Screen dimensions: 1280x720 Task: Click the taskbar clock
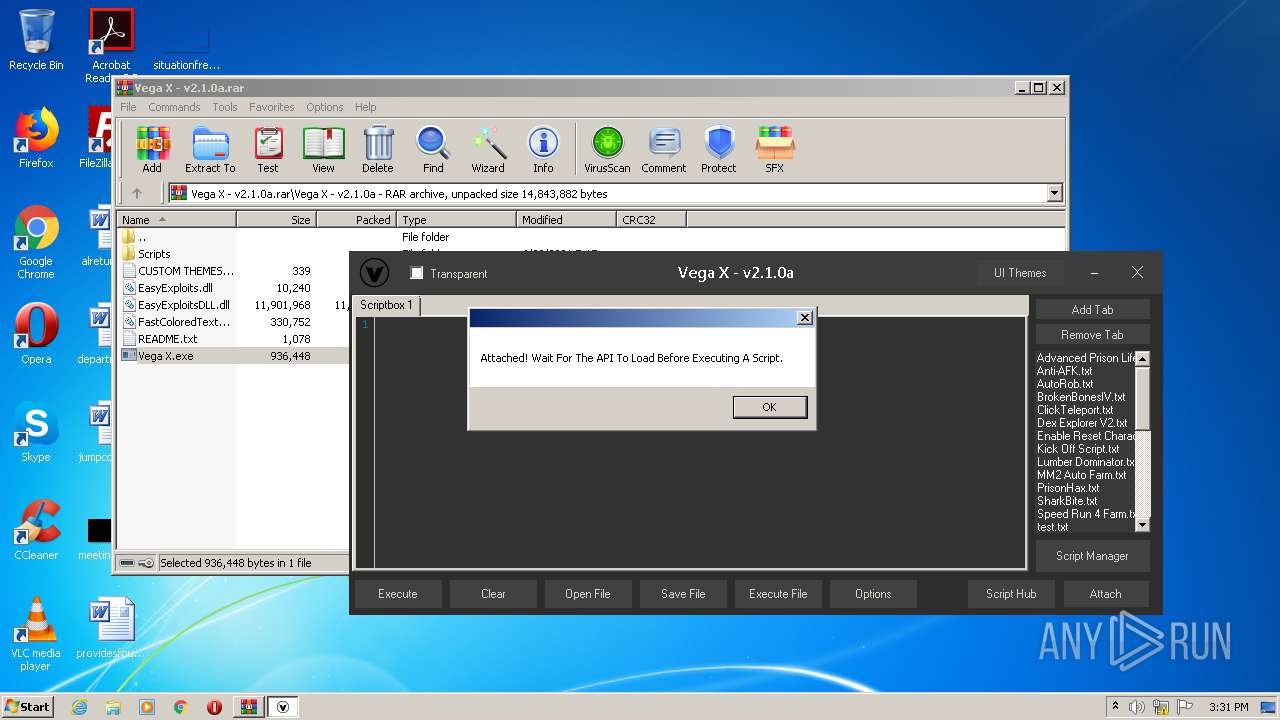click(x=1228, y=707)
